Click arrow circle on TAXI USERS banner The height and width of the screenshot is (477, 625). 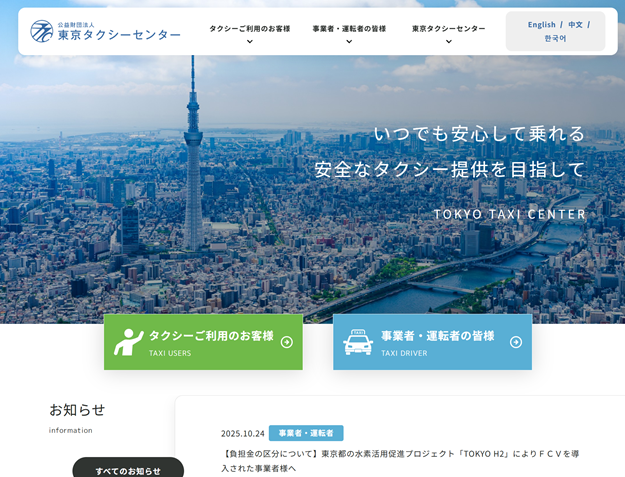point(287,342)
